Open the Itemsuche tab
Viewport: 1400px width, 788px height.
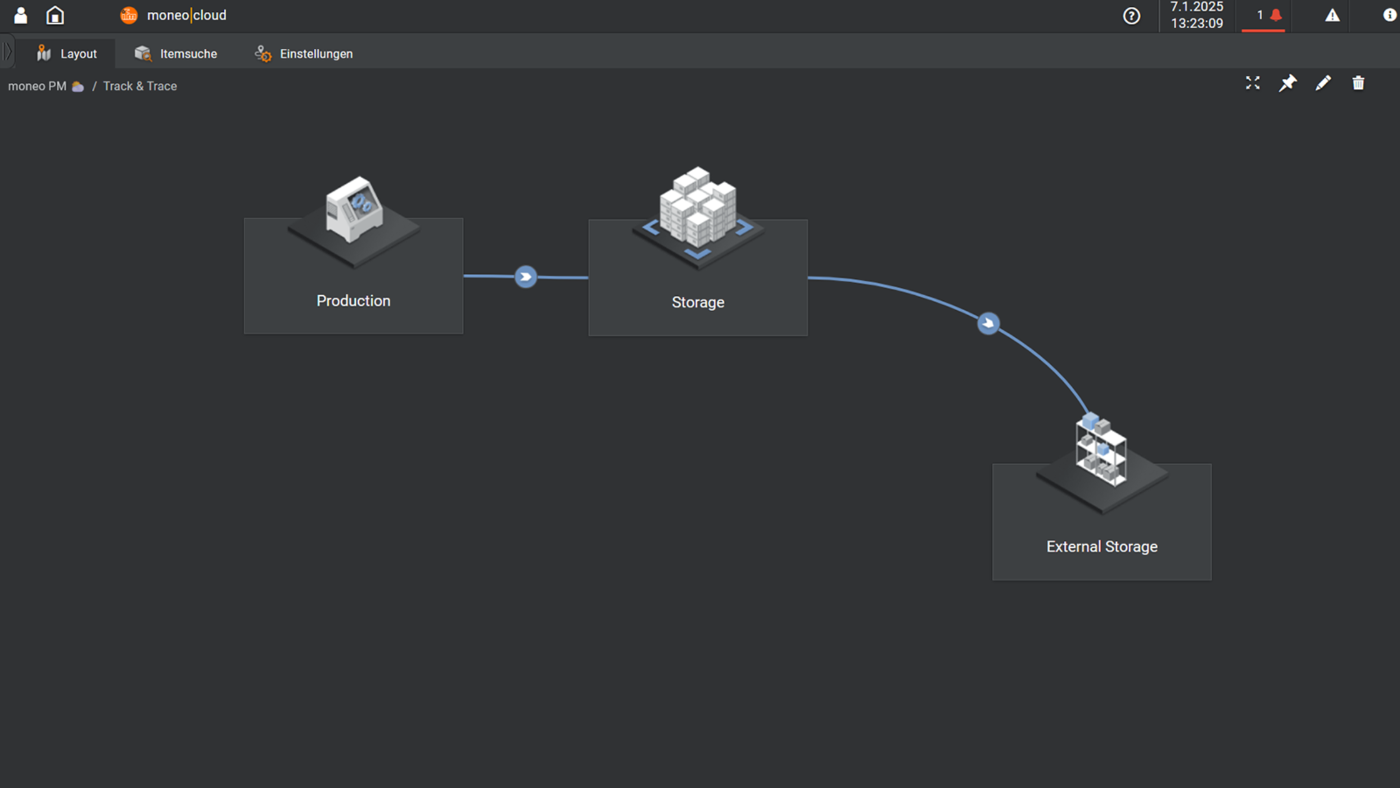click(x=176, y=53)
